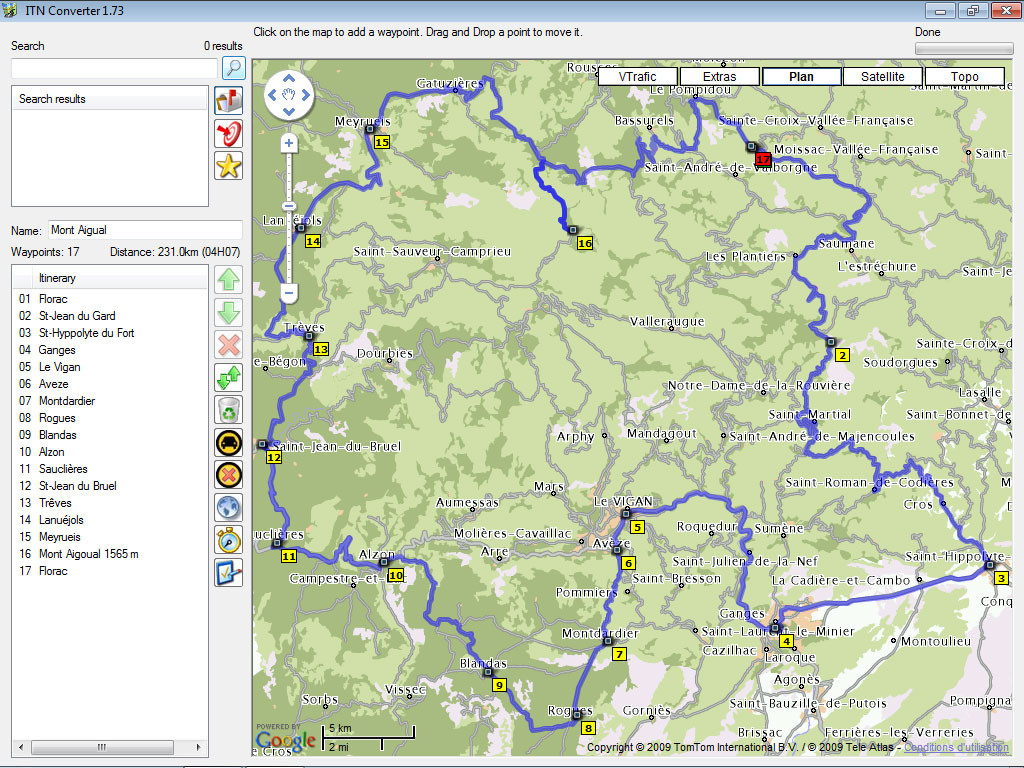Select row 12 St-Jean du Bruel
Image resolution: width=1024 pixels, height=768 pixels.
110,486
